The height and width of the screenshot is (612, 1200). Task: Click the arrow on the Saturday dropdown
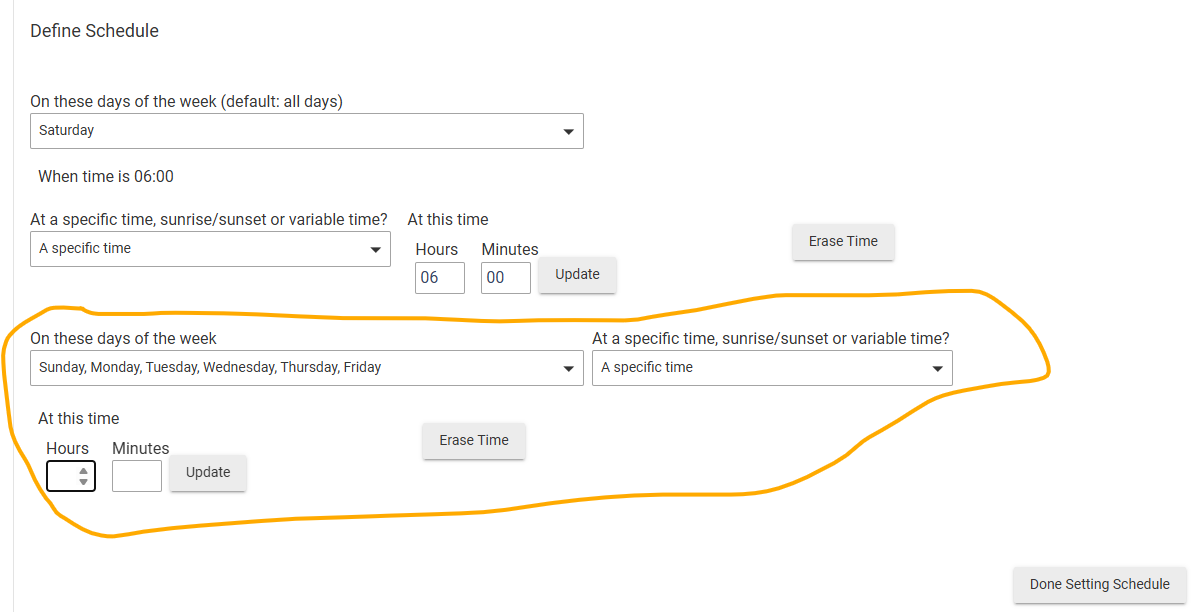(x=568, y=132)
